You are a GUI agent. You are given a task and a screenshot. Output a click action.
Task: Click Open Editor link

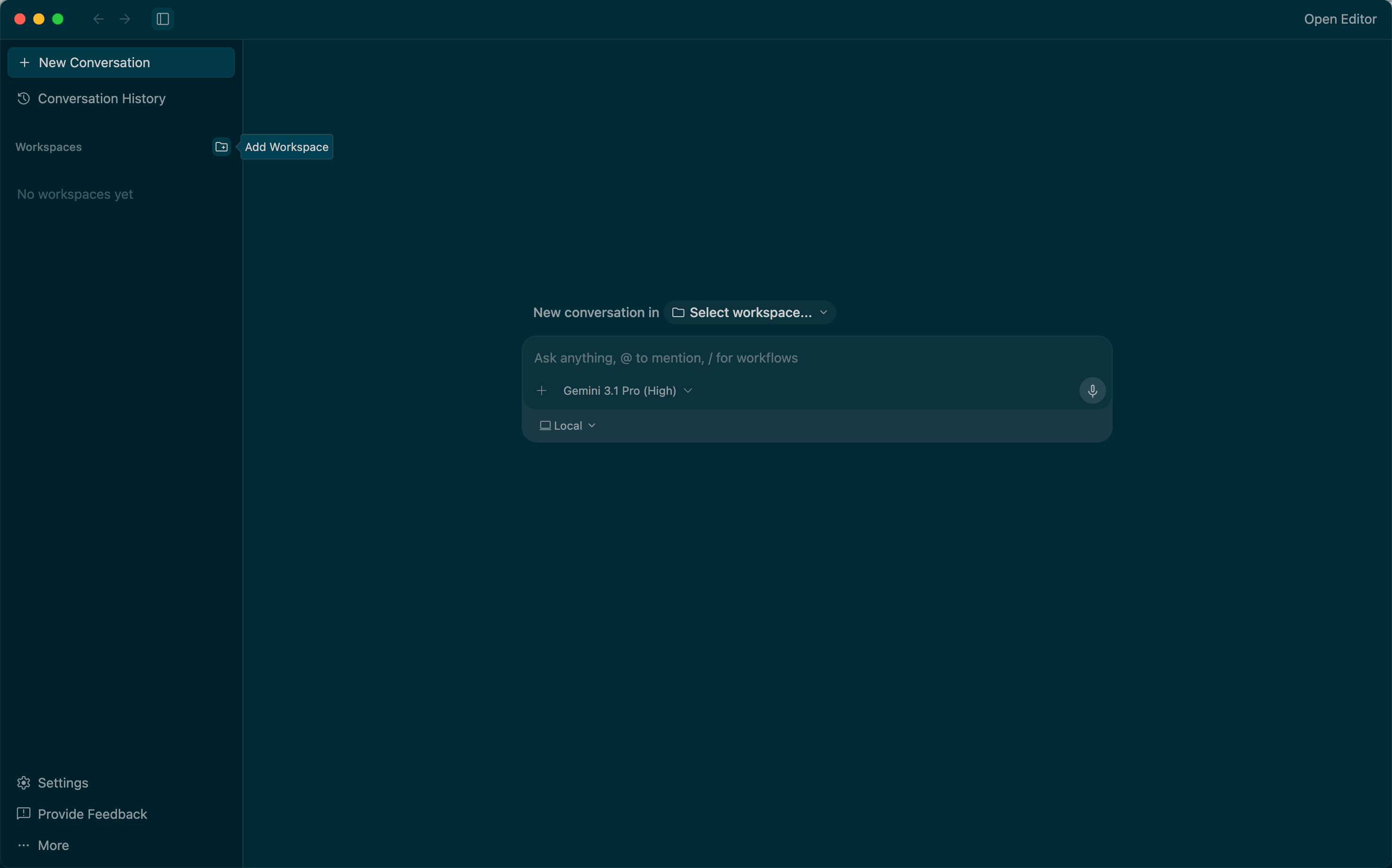tap(1340, 19)
